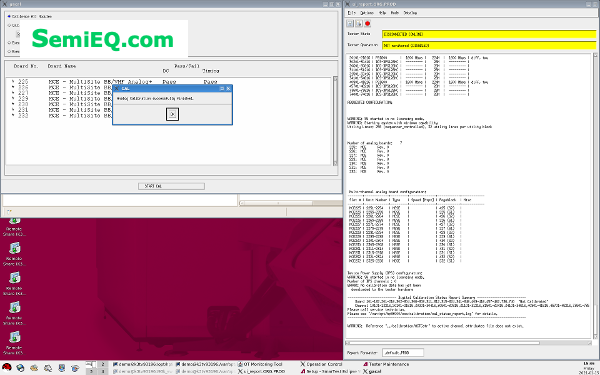The height and width of the screenshot is (375, 600).
Task: Select the first calibration radio option
Action: point(9,16)
